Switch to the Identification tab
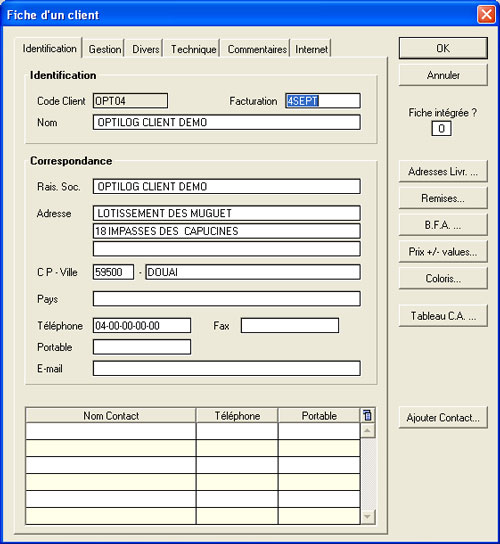 coord(49,49)
